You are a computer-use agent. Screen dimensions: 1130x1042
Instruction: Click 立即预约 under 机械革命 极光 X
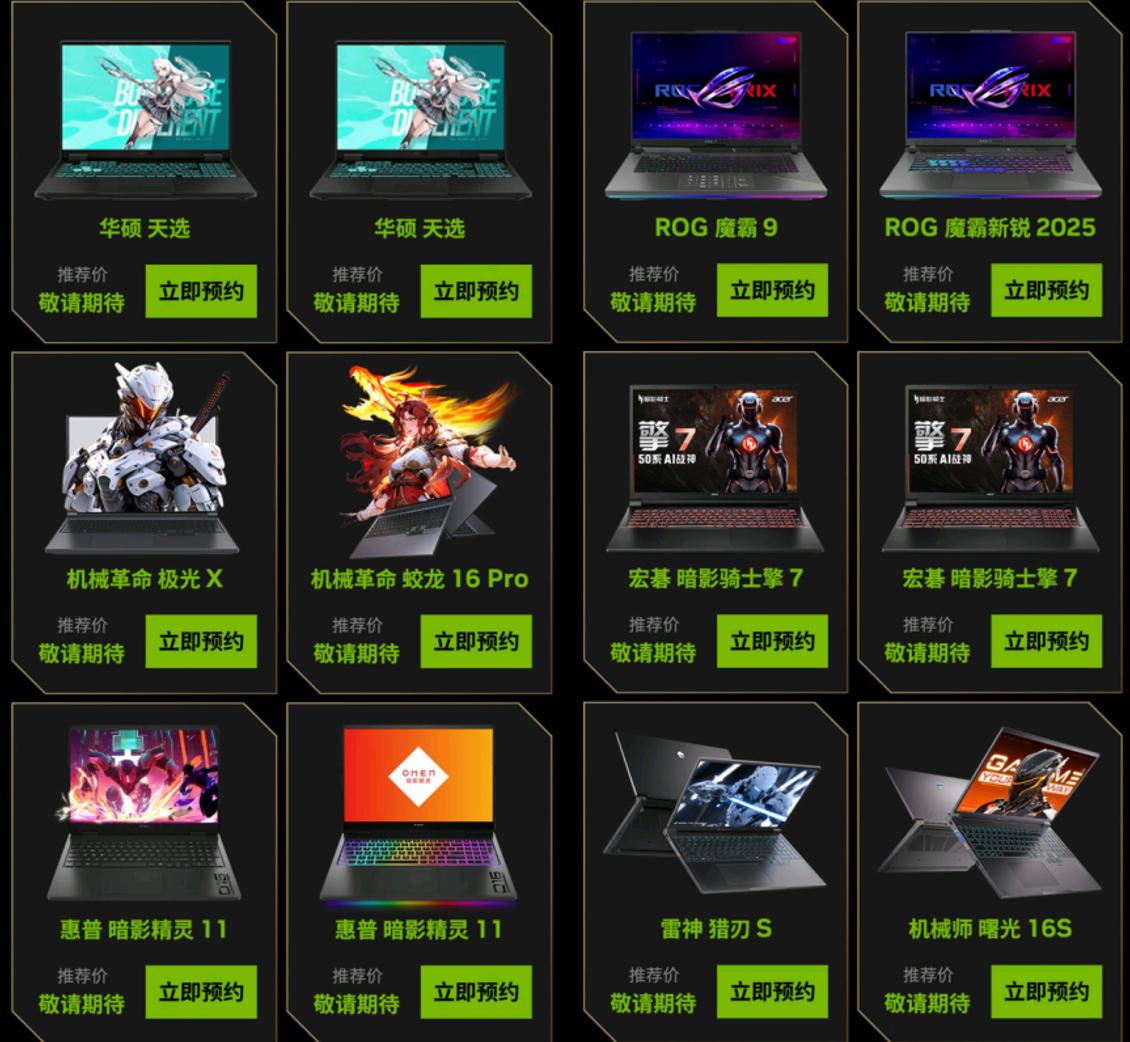coord(201,641)
